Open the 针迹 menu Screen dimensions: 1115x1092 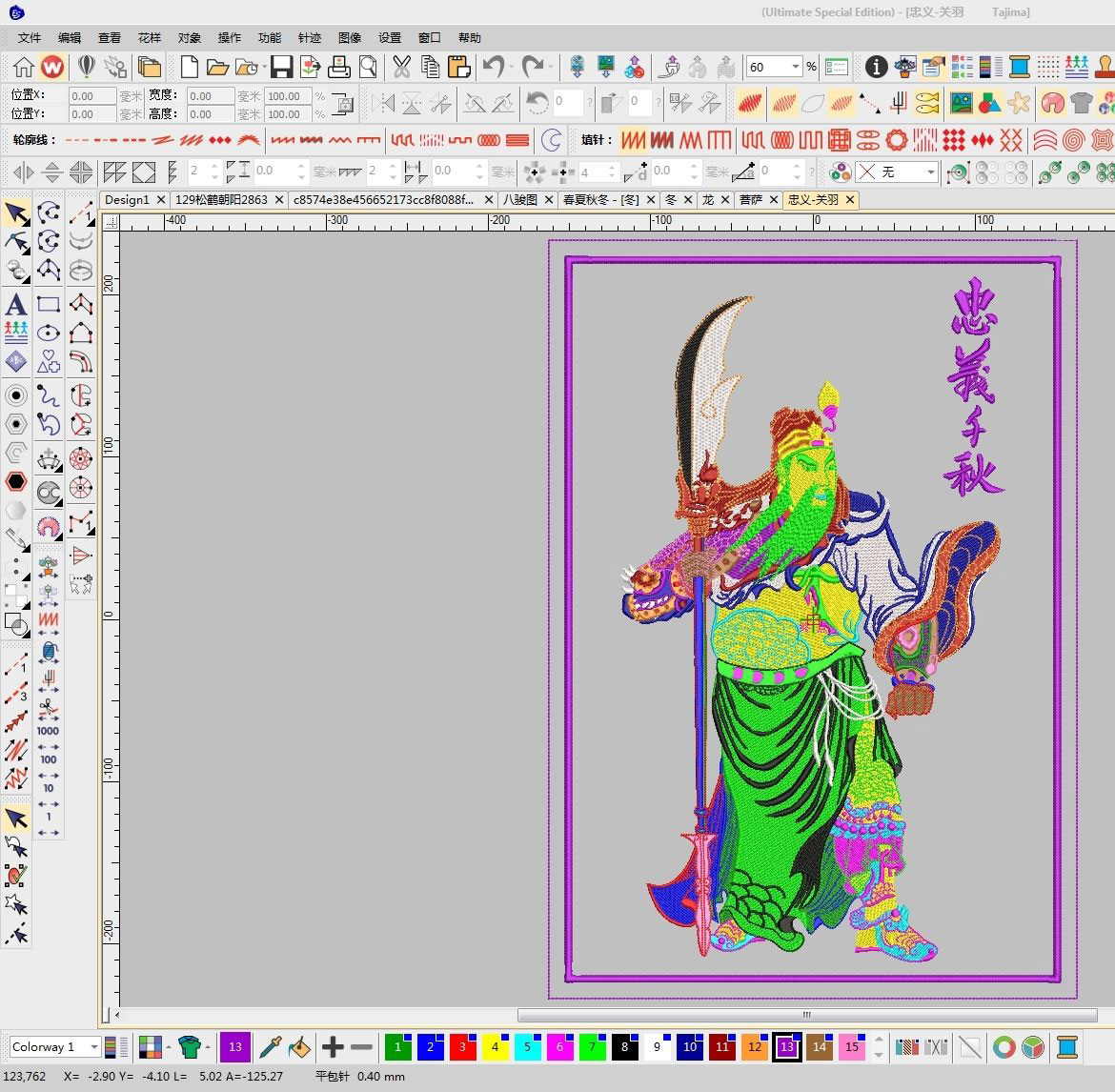click(310, 38)
